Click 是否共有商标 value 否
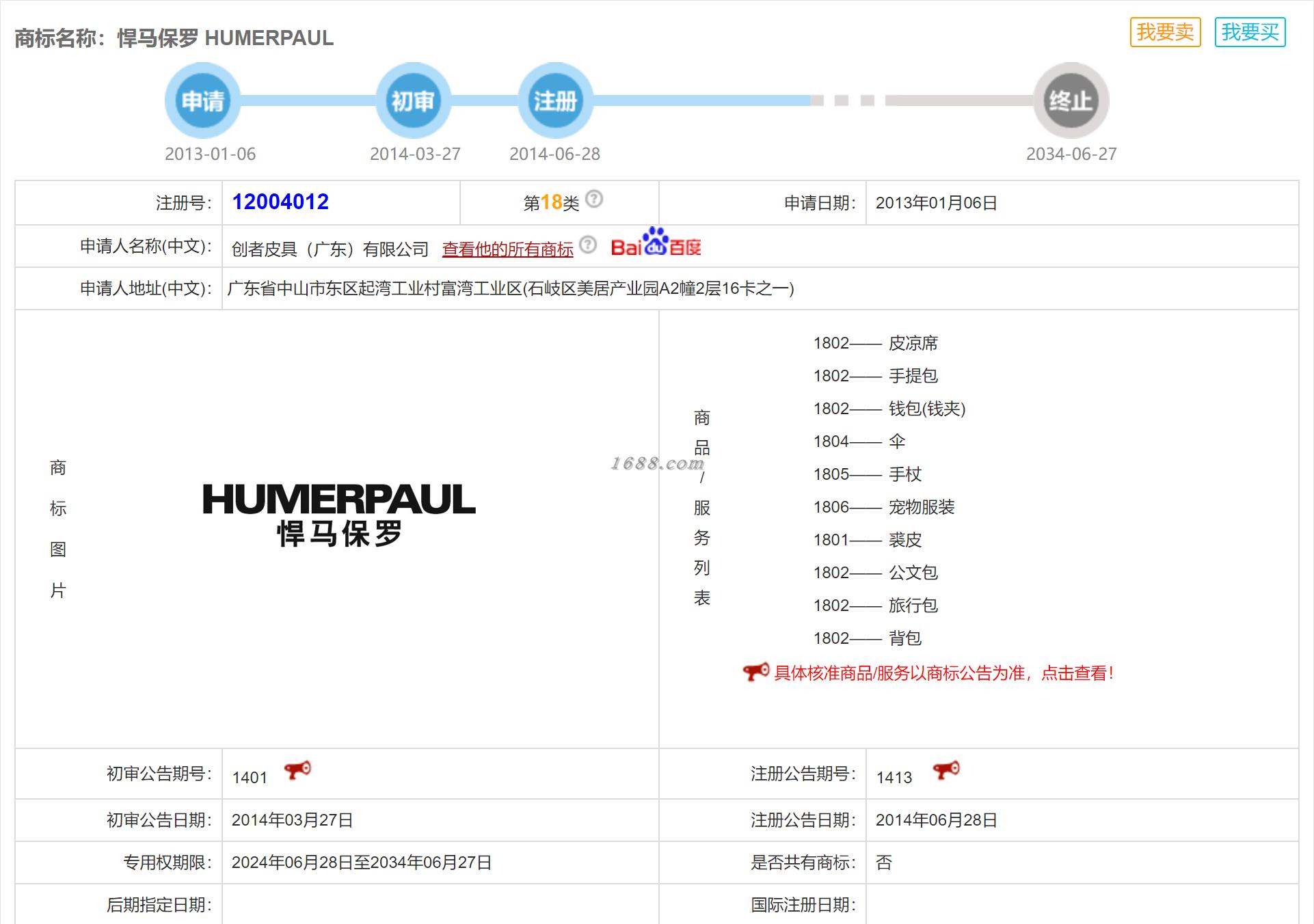Screen dimensions: 1314x924 [884, 862]
